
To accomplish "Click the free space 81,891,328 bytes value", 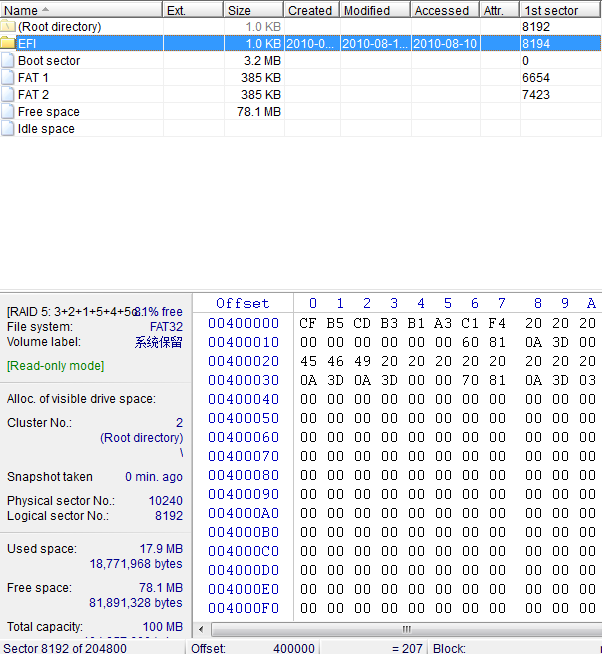I will 136,603.
